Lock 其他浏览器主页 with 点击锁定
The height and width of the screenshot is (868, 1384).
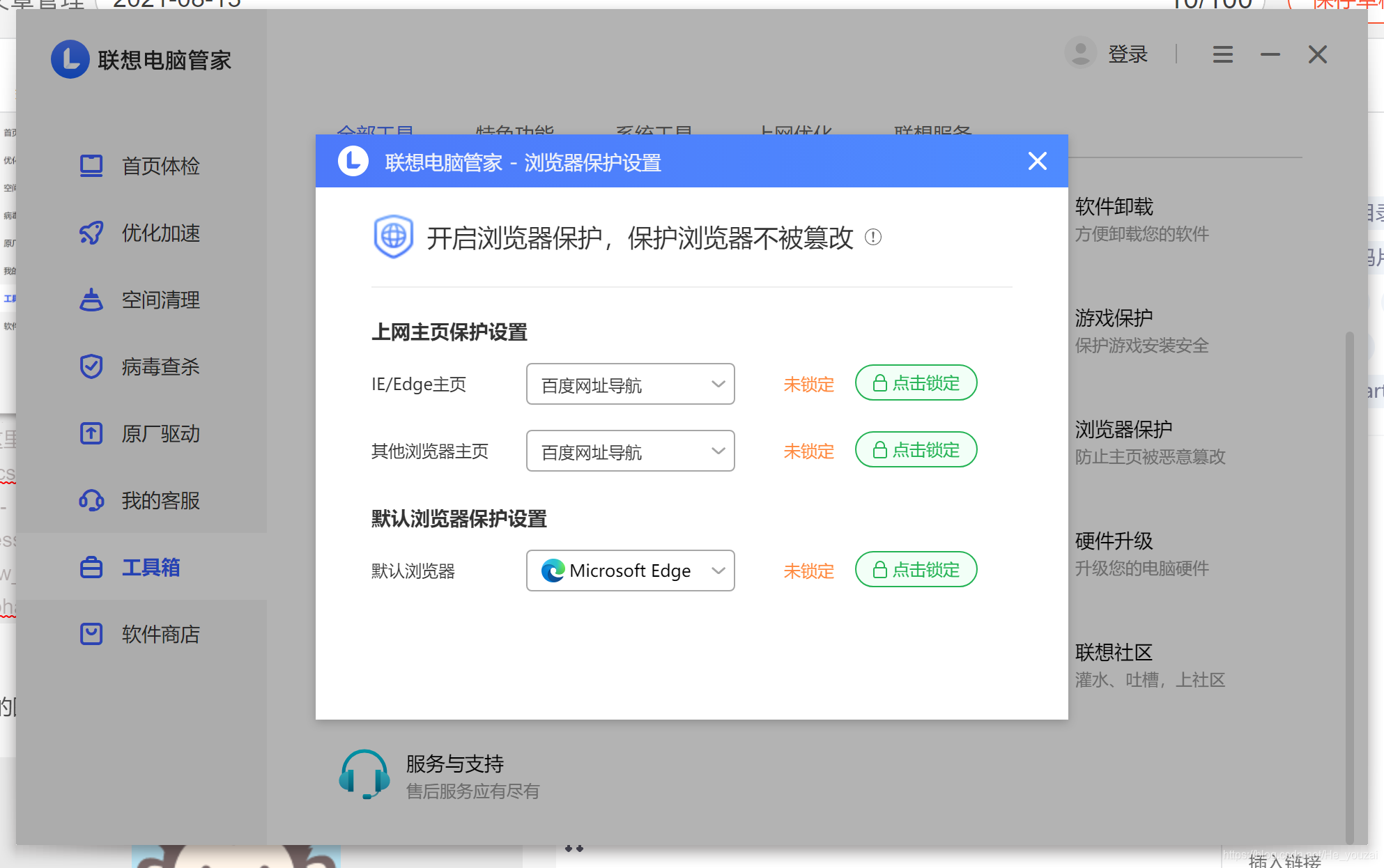pos(916,449)
